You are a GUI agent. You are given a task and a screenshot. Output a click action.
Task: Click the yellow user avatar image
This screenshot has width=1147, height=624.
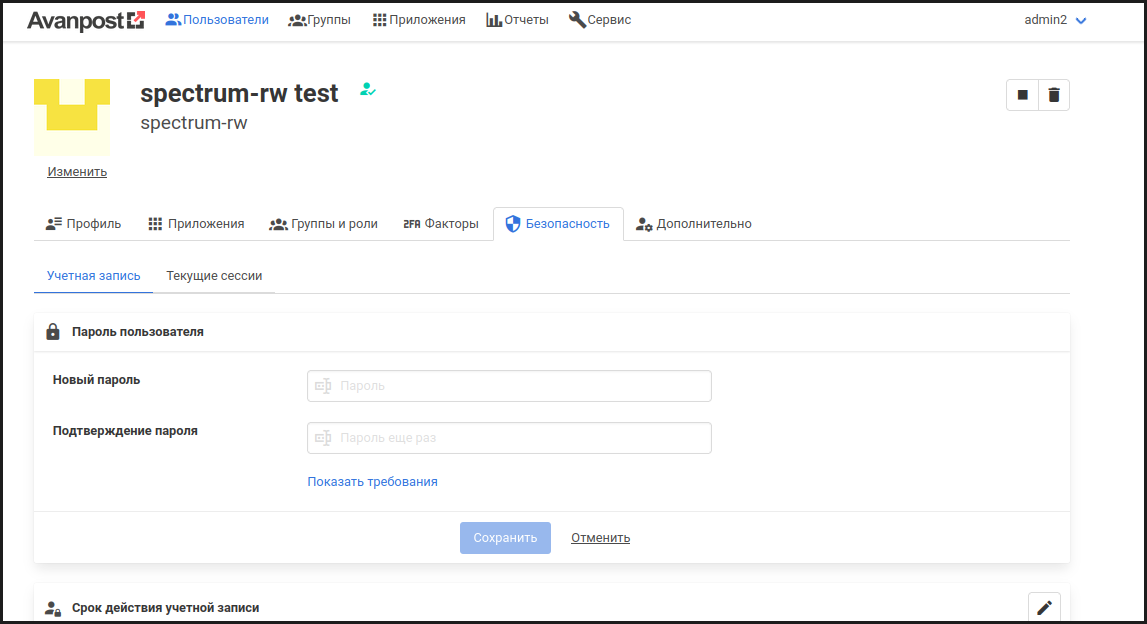tap(72, 117)
